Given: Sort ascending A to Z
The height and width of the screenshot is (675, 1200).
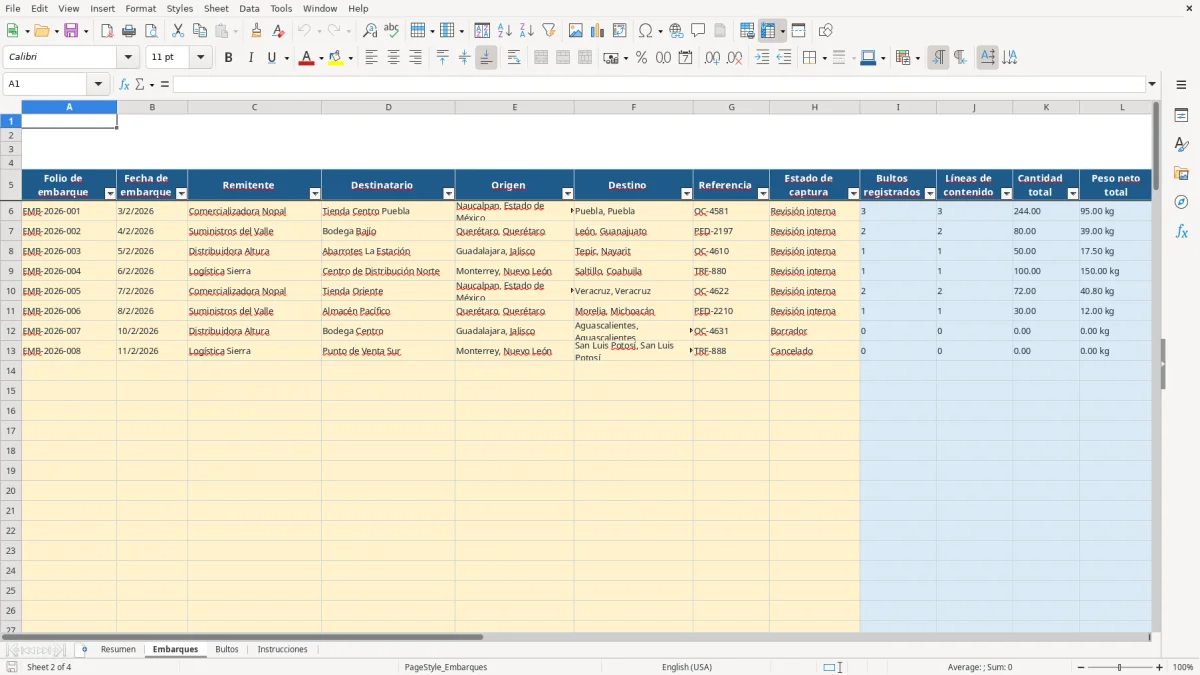Looking at the screenshot, I should click(505, 31).
